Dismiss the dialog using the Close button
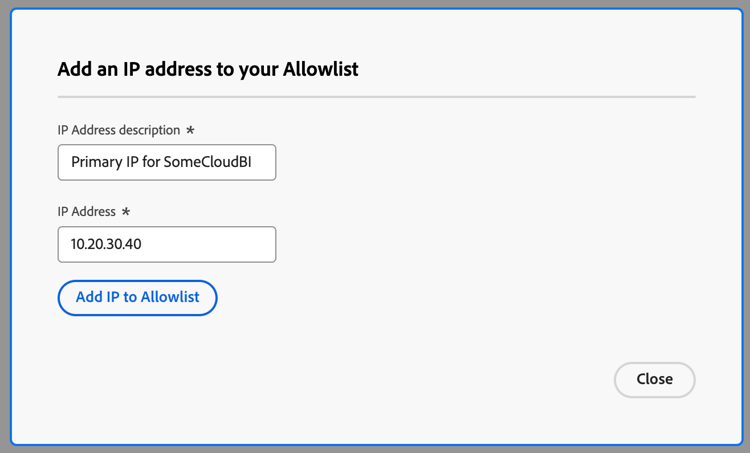 pos(654,379)
